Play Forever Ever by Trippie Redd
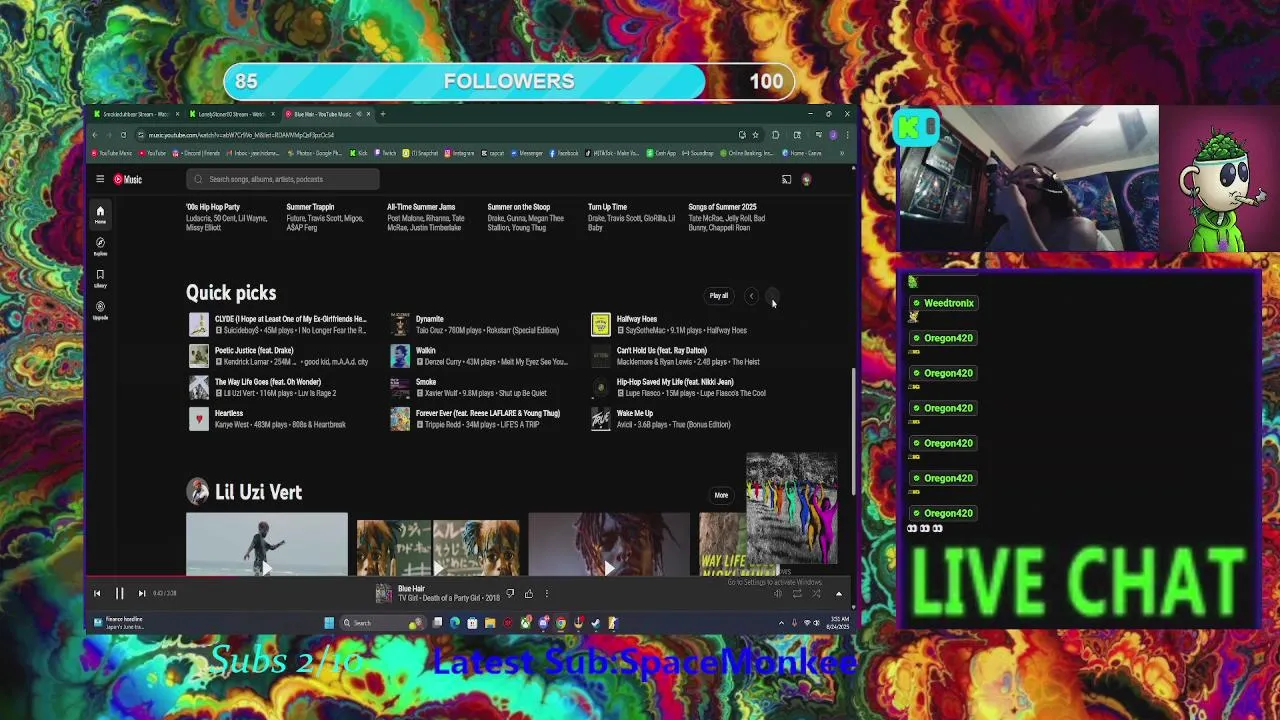Screen dimensions: 1280x720 [488, 413]
